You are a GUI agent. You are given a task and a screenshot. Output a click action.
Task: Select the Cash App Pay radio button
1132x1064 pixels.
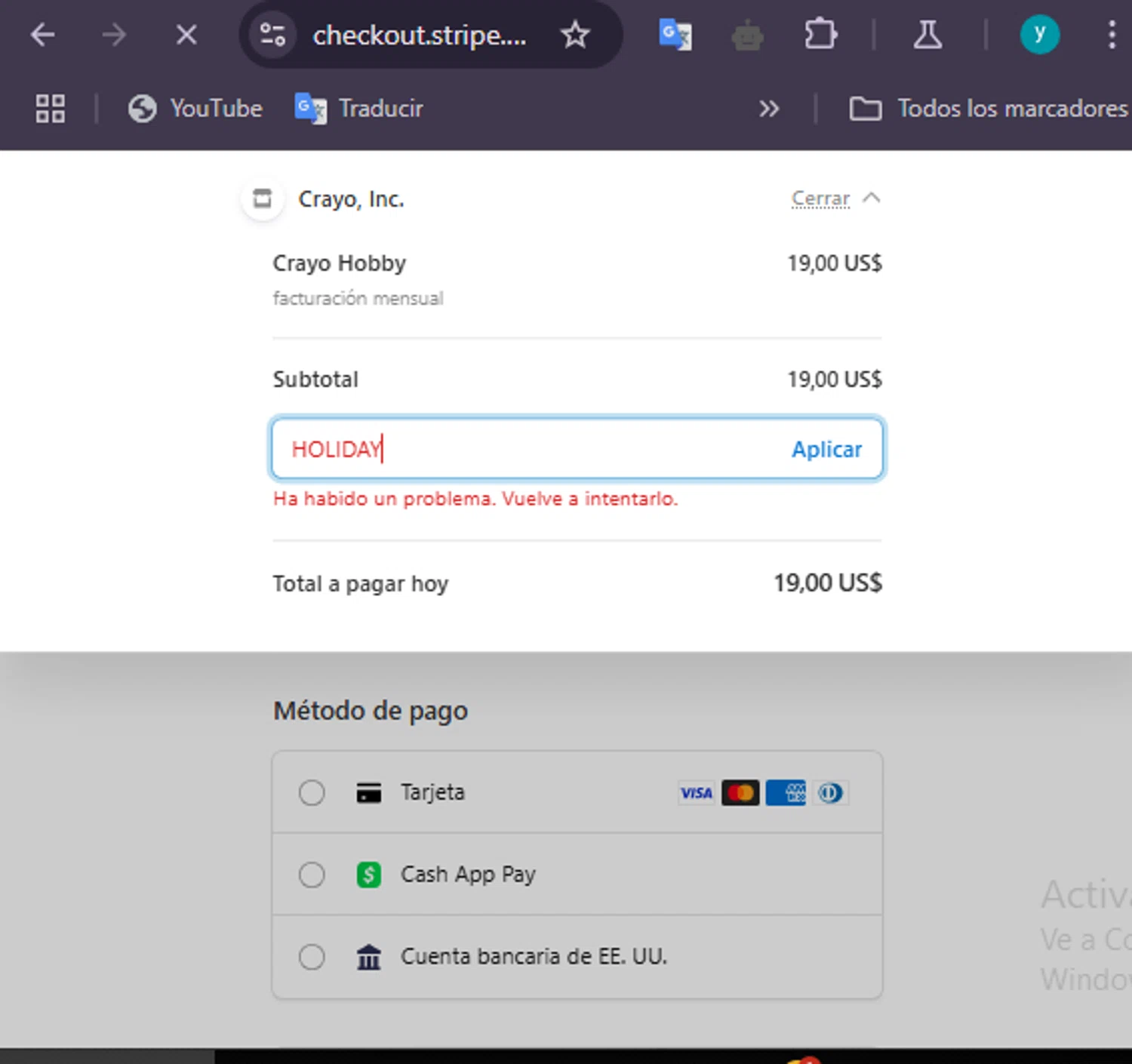tap(312, 875)
